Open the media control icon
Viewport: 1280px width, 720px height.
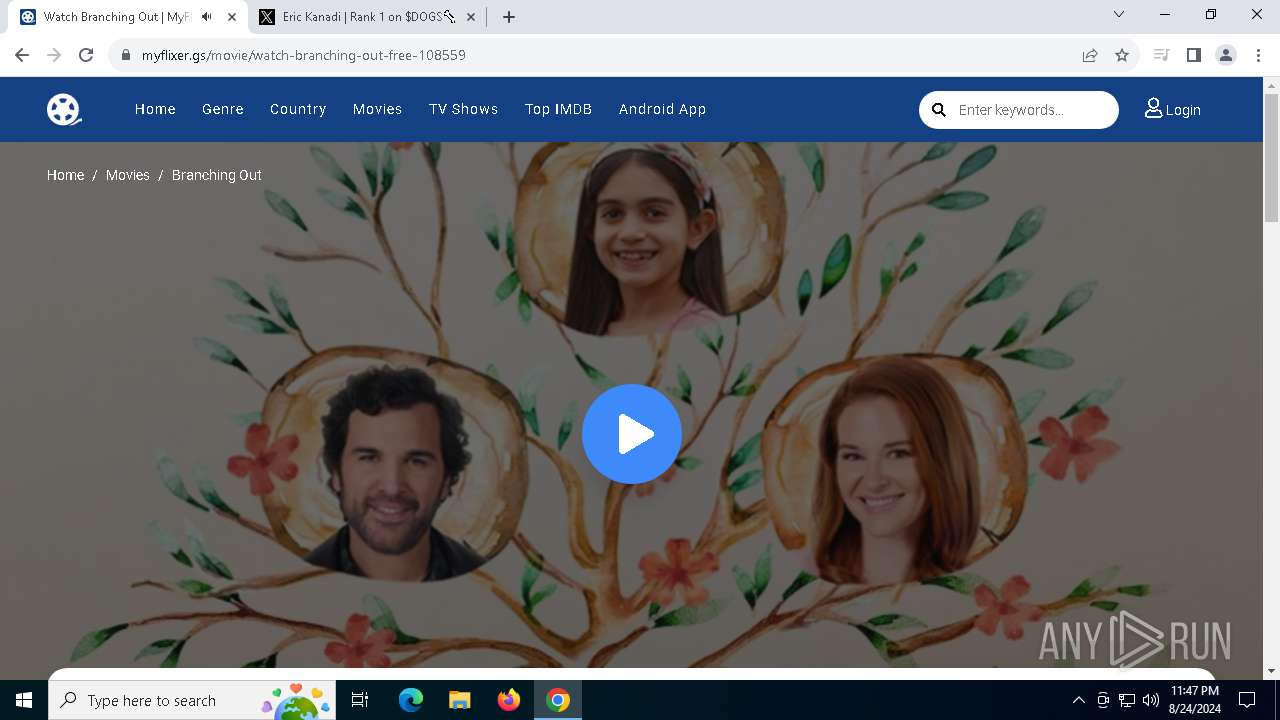point(1161,55)
